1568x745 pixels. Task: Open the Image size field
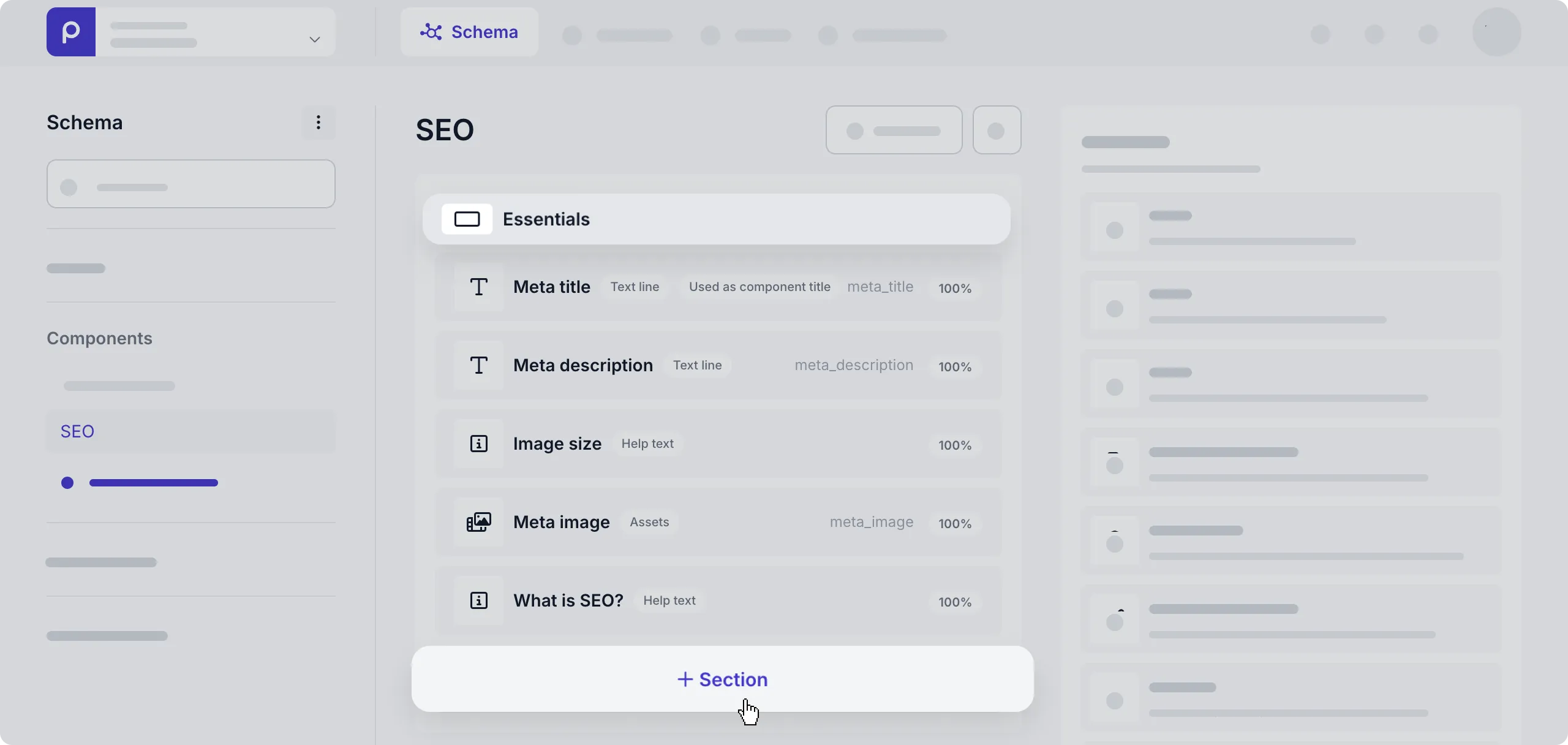[718, 444]
